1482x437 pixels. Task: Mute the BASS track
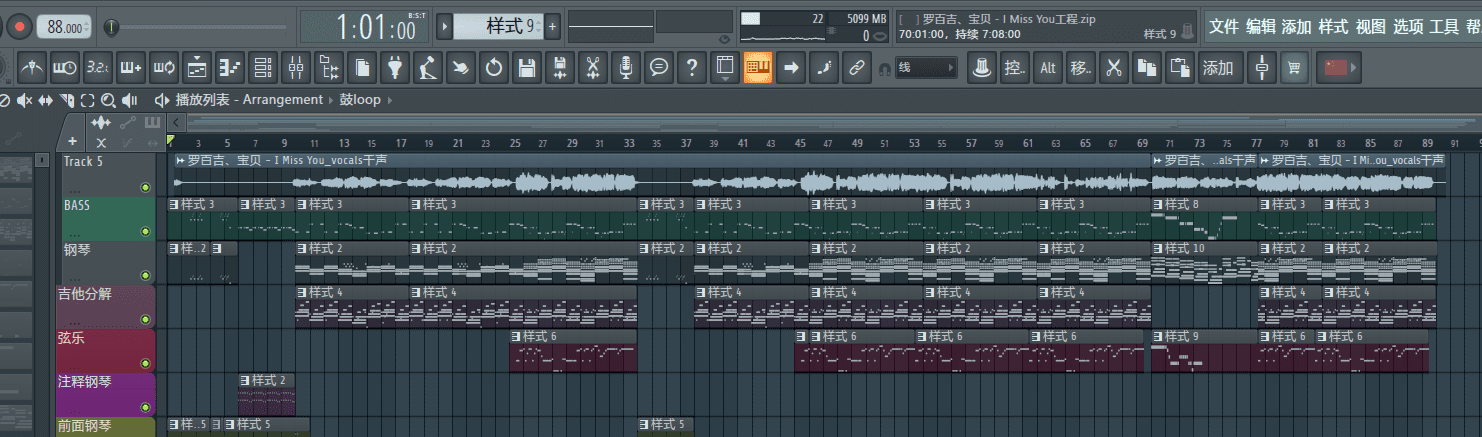coord(146,231)
